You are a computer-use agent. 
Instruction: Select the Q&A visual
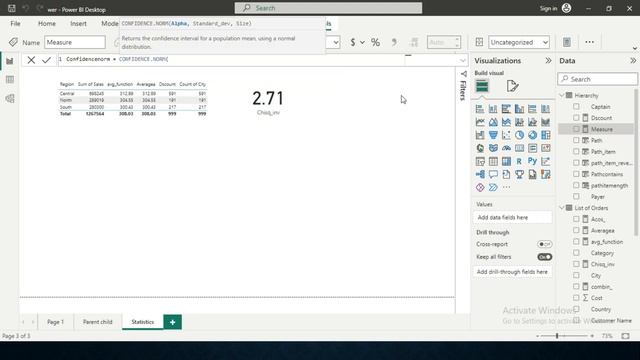pyautogui.click(x=493, y=174)
